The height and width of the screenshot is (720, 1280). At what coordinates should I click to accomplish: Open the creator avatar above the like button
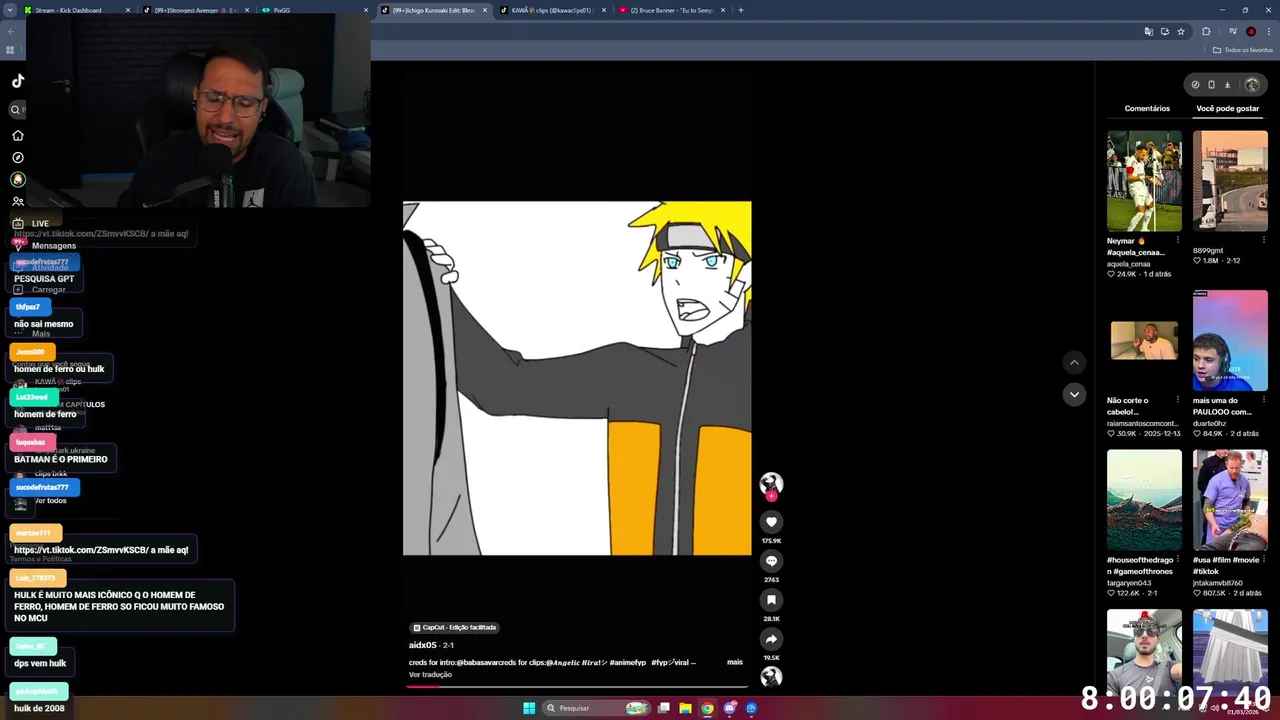(771, 484)
